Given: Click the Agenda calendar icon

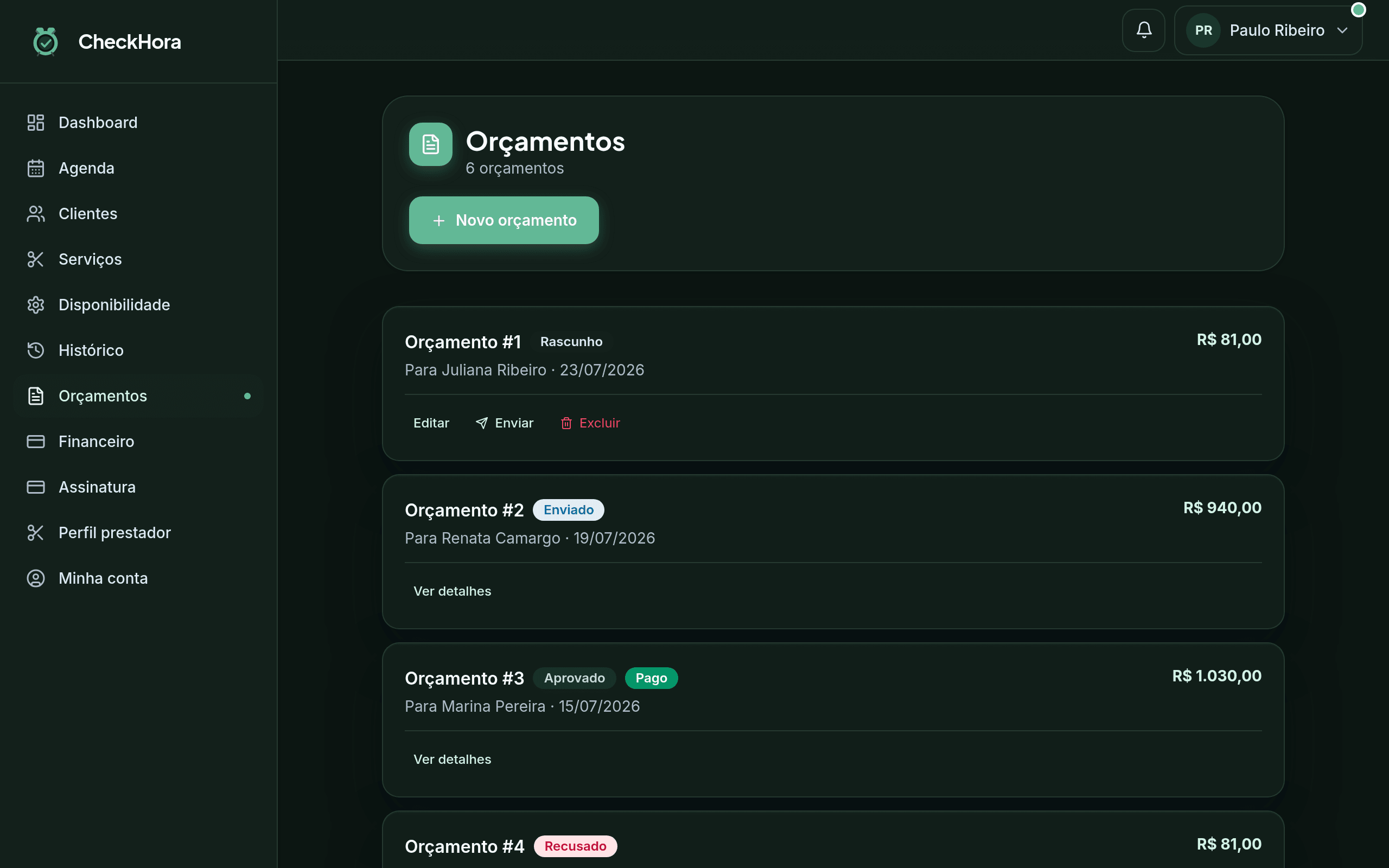Looking at the screenshot, I should [36, 168].
